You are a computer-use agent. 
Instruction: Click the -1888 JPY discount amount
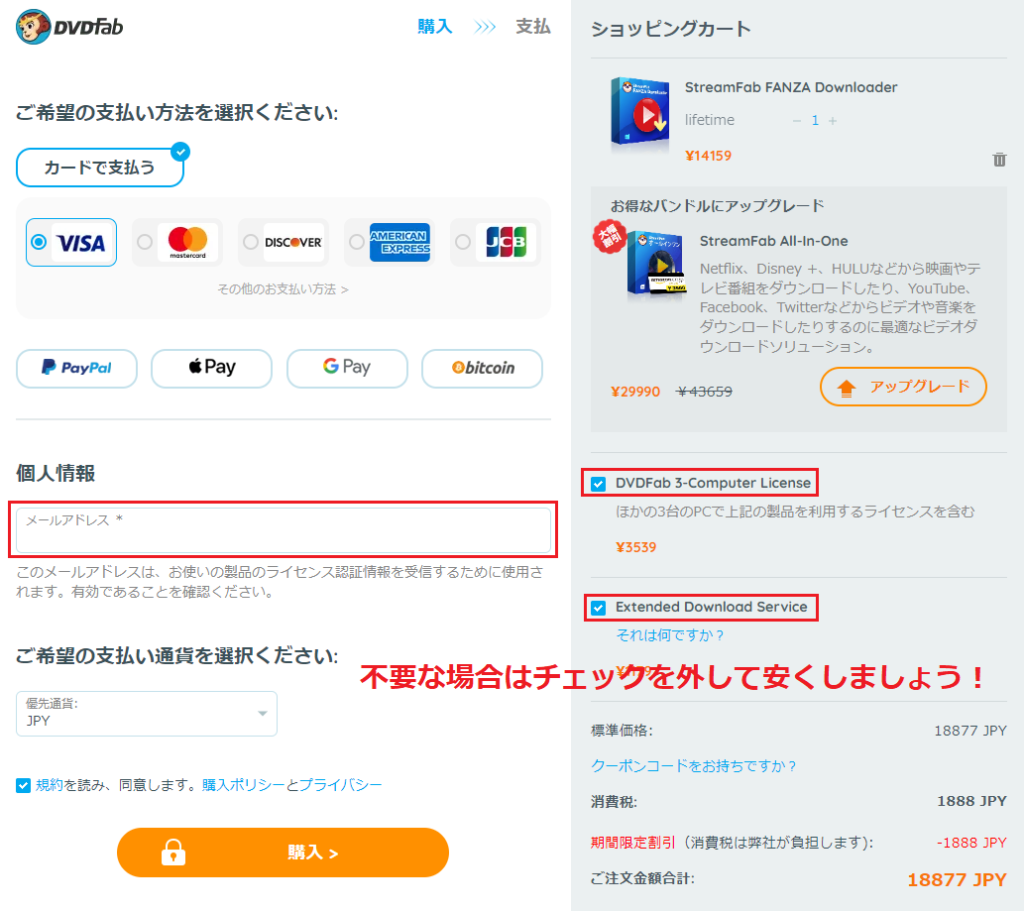972,842
